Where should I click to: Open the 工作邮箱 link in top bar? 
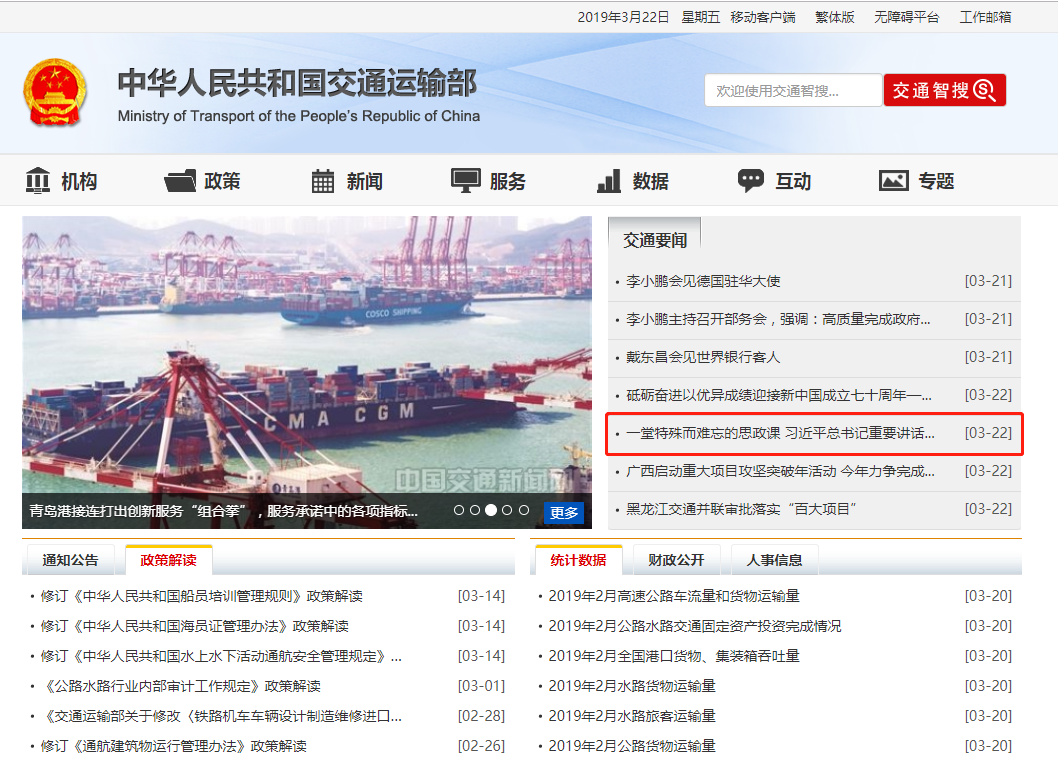point(985,17)
